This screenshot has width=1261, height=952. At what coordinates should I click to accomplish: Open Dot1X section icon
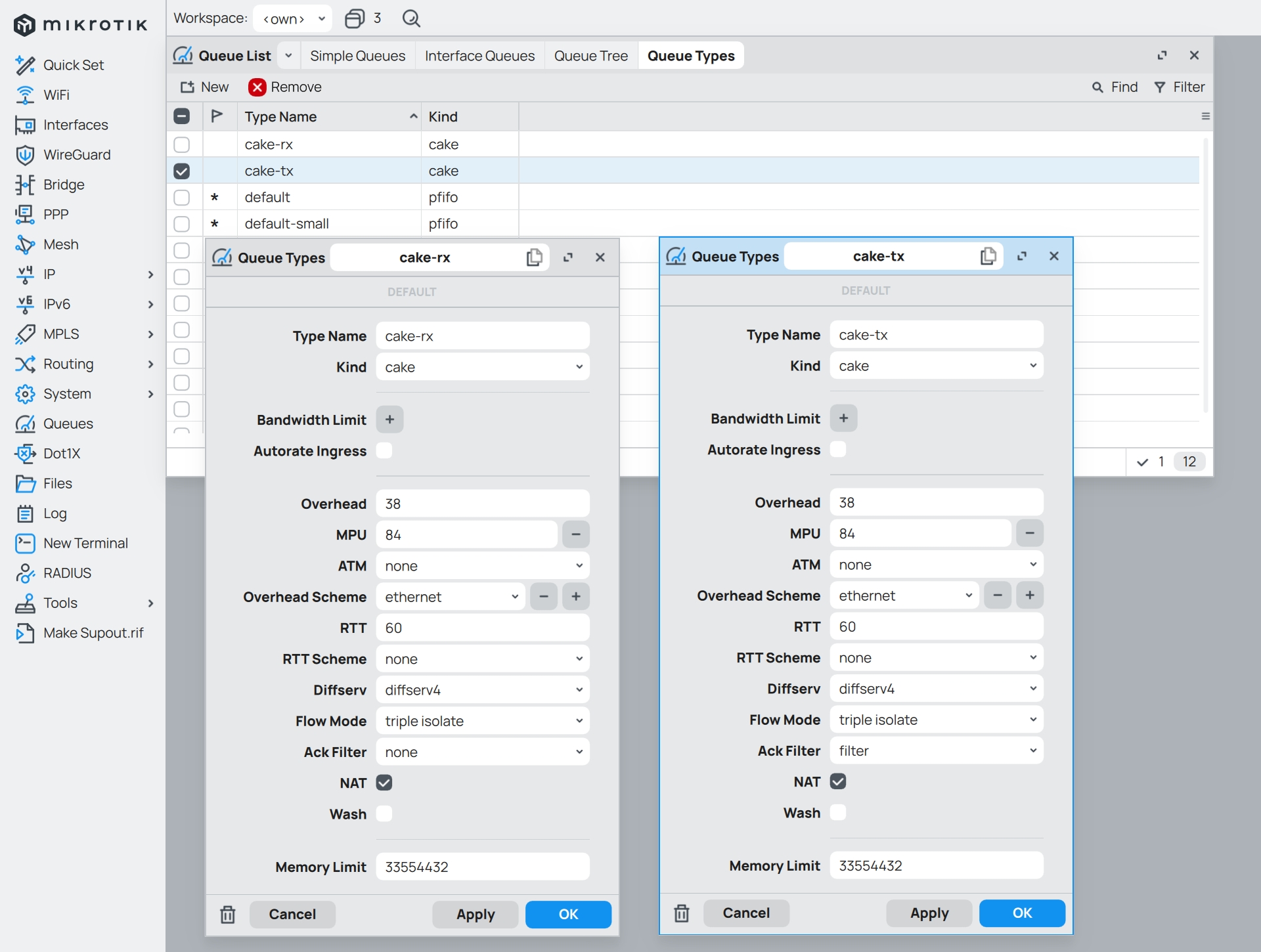click(x=25, y=454)
